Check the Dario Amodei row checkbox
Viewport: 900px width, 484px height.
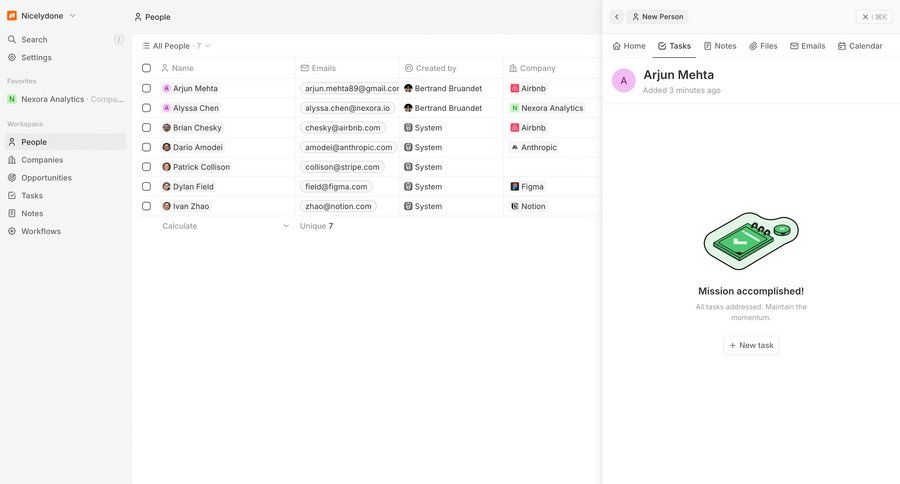click(146, 147)
